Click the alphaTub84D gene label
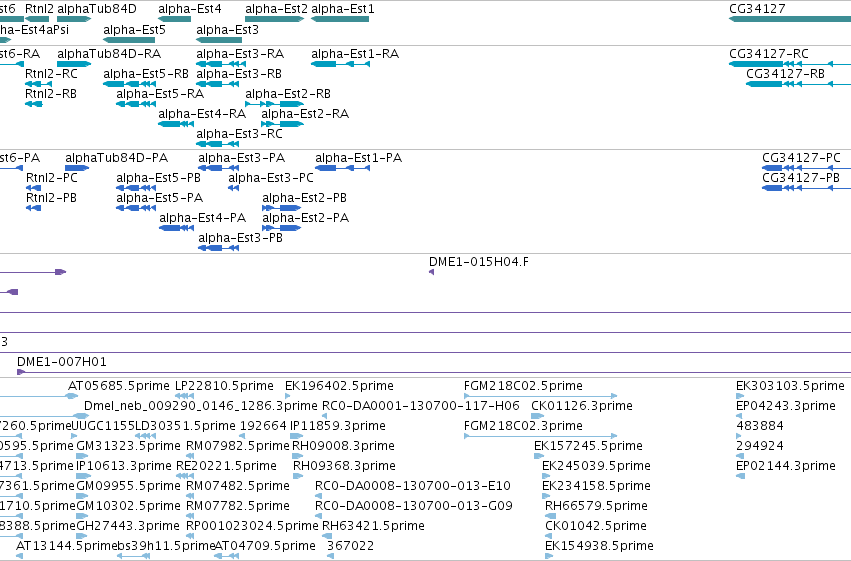The height and width of the screenshot is (561, 851). [x=97, y=9]
